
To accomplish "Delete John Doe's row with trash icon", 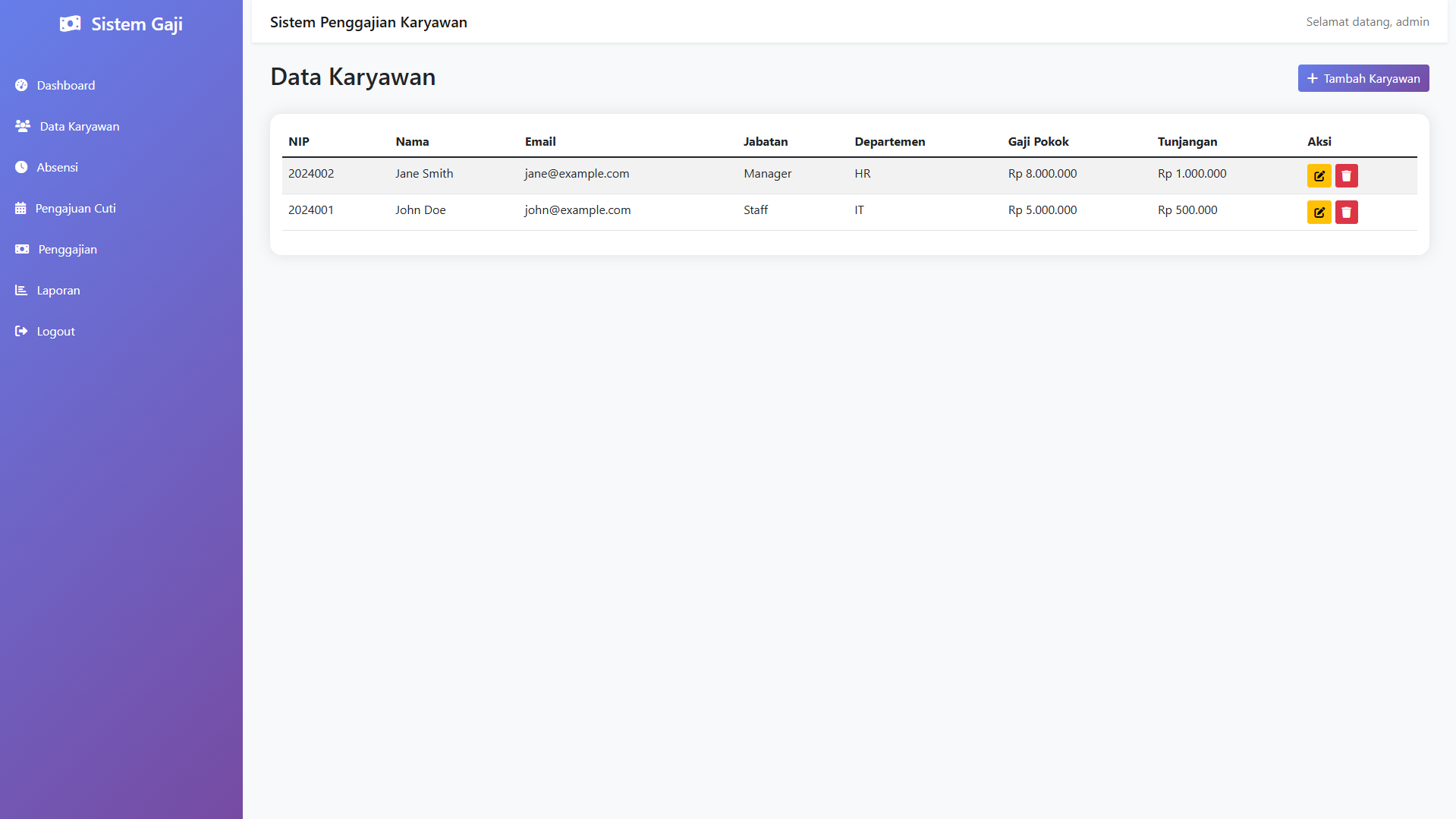I will pos(1346,213).
